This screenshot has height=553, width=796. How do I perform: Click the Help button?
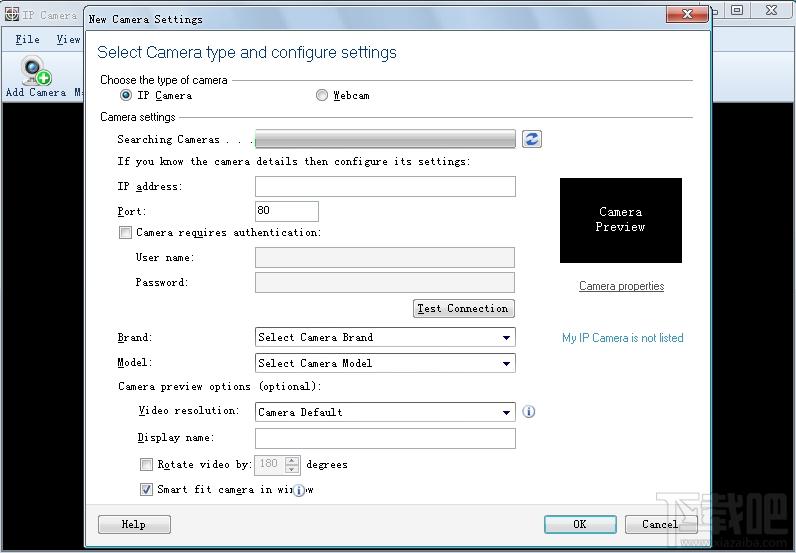pos(134,524)
